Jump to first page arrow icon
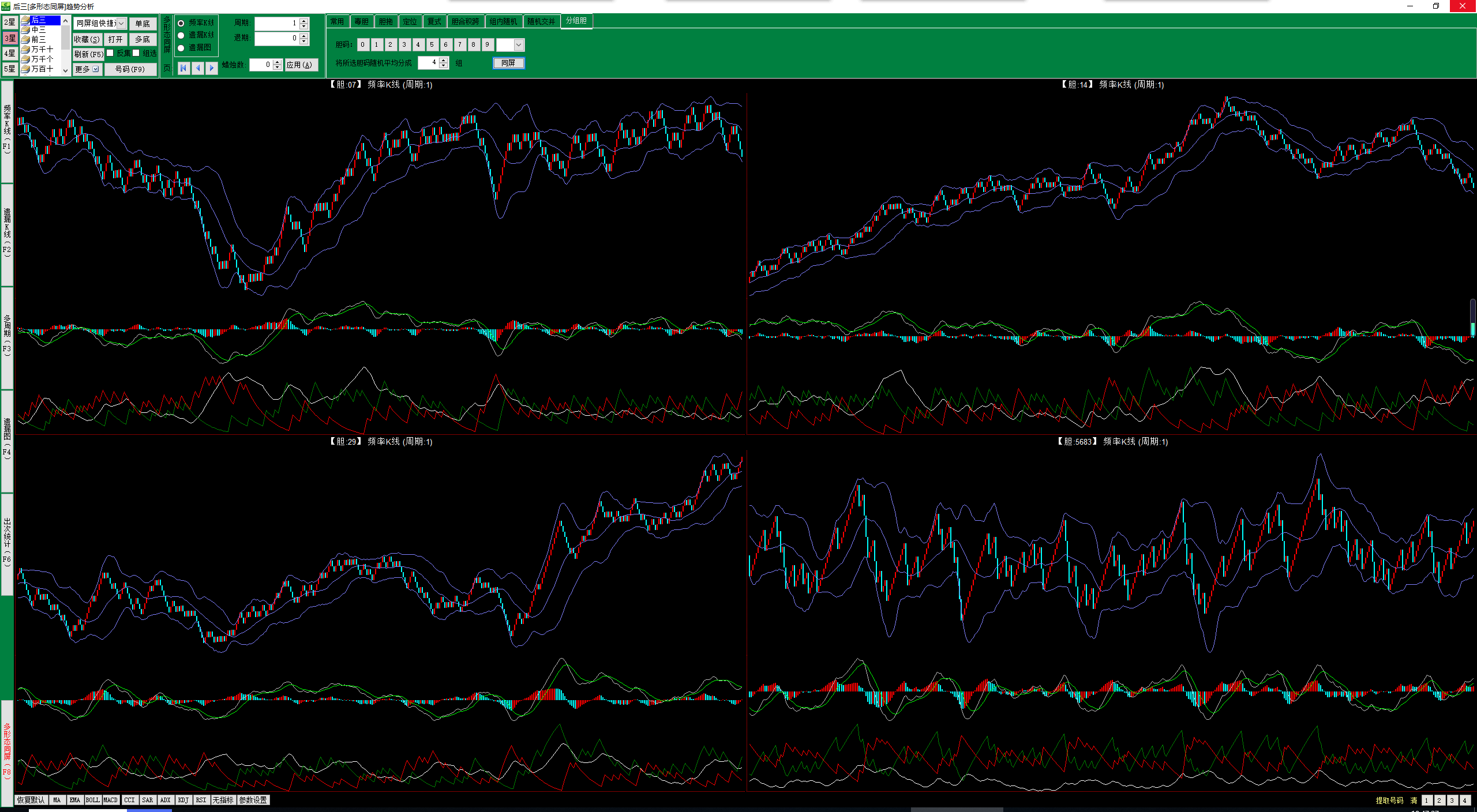The image size is (1477, 812). coord(183,67)
